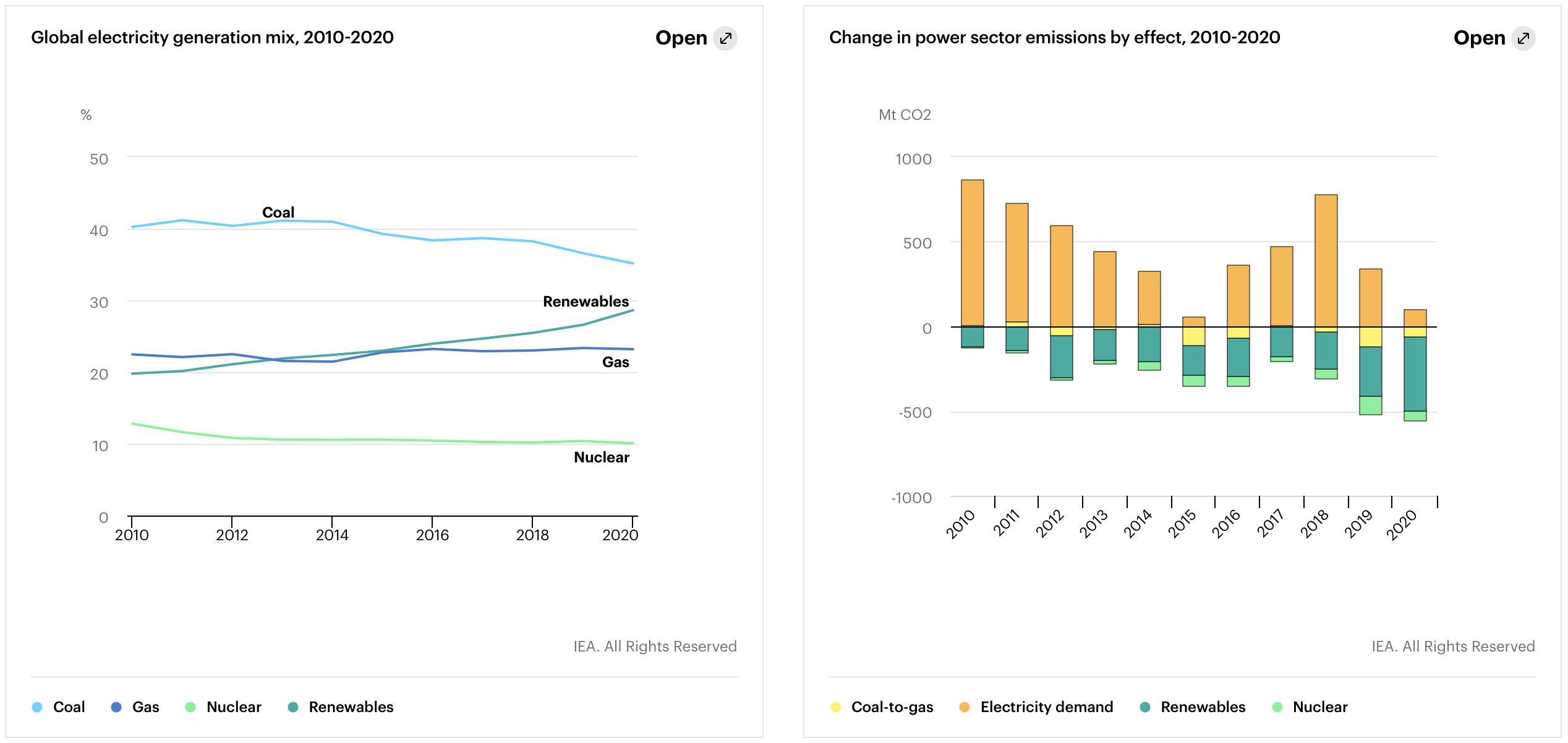The height and width of the screenshot is (743, 1568).
Task: Click expand icon on emissions chart
Action: pyautogui.click(x=1523, y=38)
